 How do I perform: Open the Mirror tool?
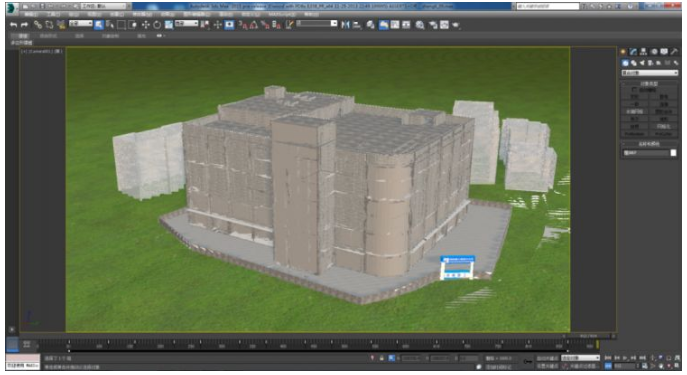click(x=345, y=25)
